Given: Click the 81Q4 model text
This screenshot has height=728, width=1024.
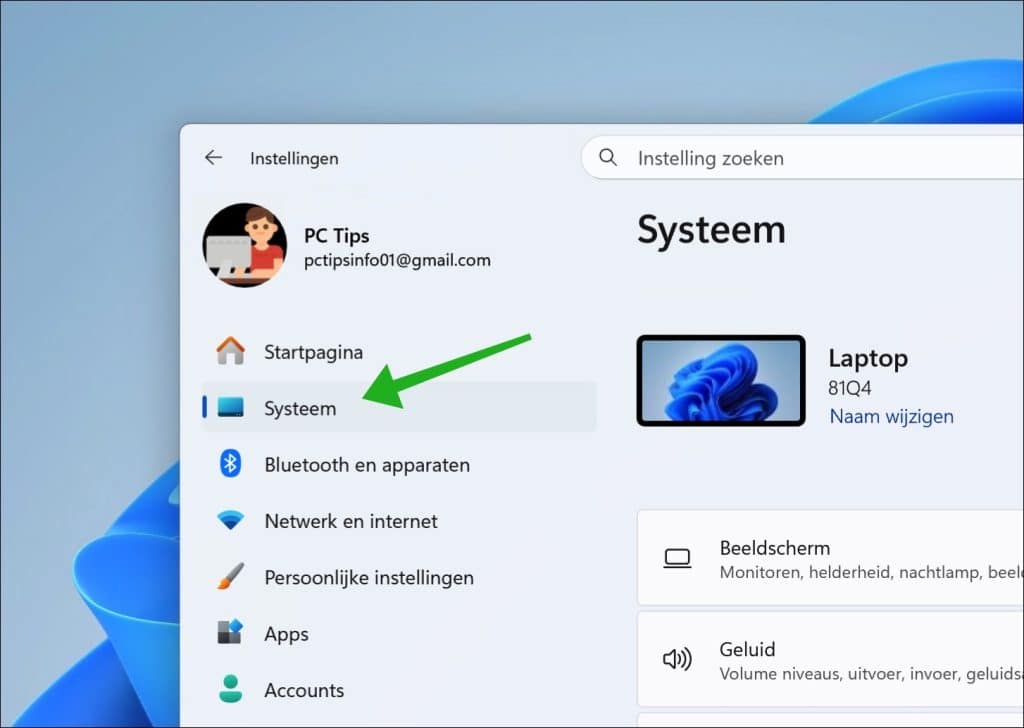Looking at the screenshot, I should click(x=850, y=388).
